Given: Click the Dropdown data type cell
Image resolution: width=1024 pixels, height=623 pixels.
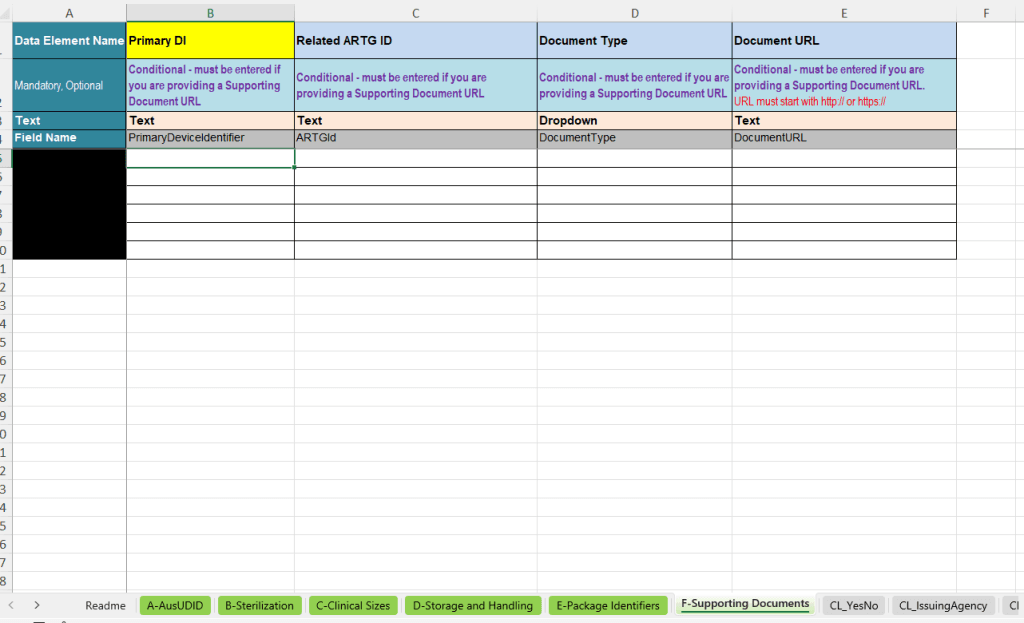Looking at the screenshot, I should (634, 120).
